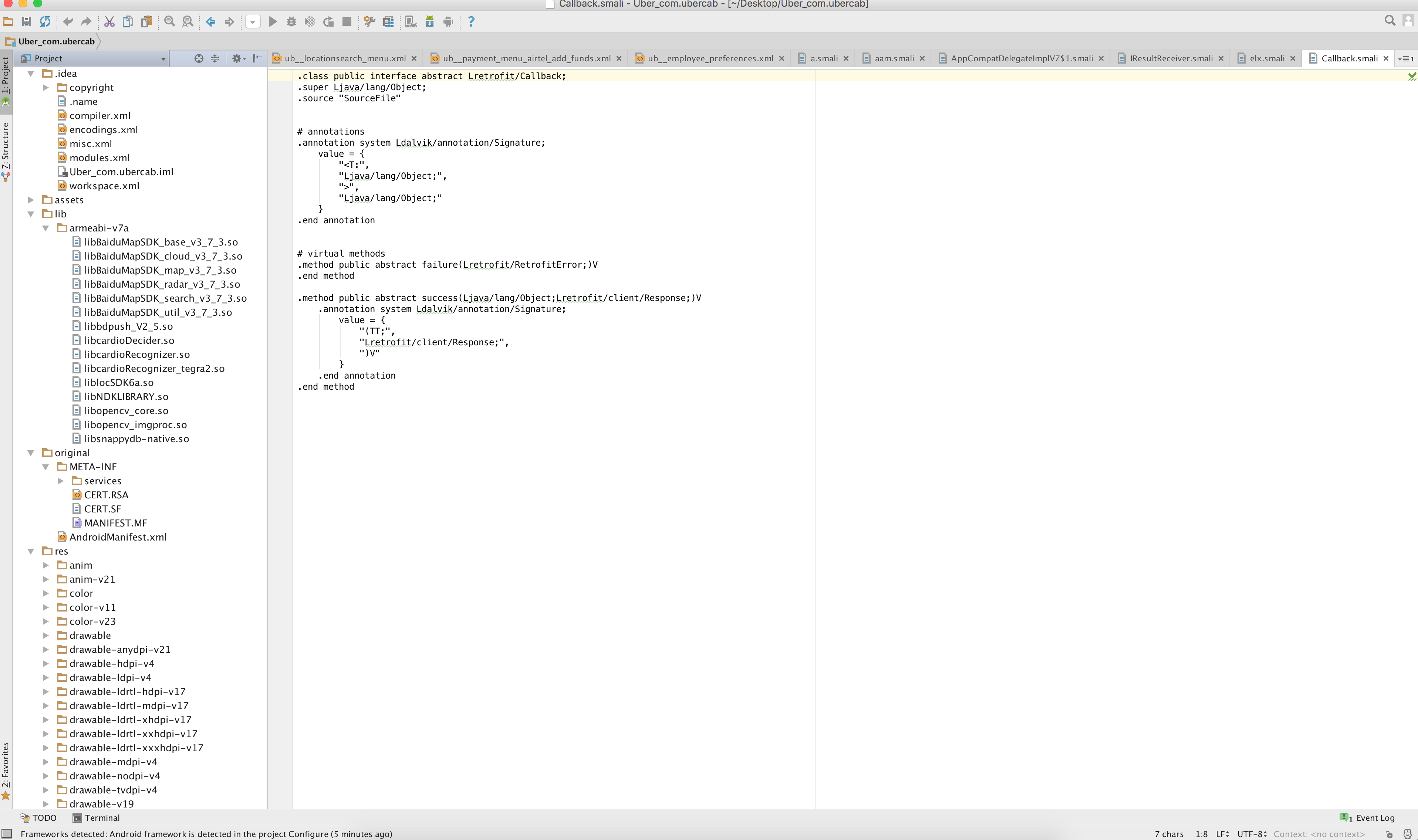This screenshot has height=840, width=1418.
Task: Search everywhere using top-right magnifier
Action: click(1390, 21)
